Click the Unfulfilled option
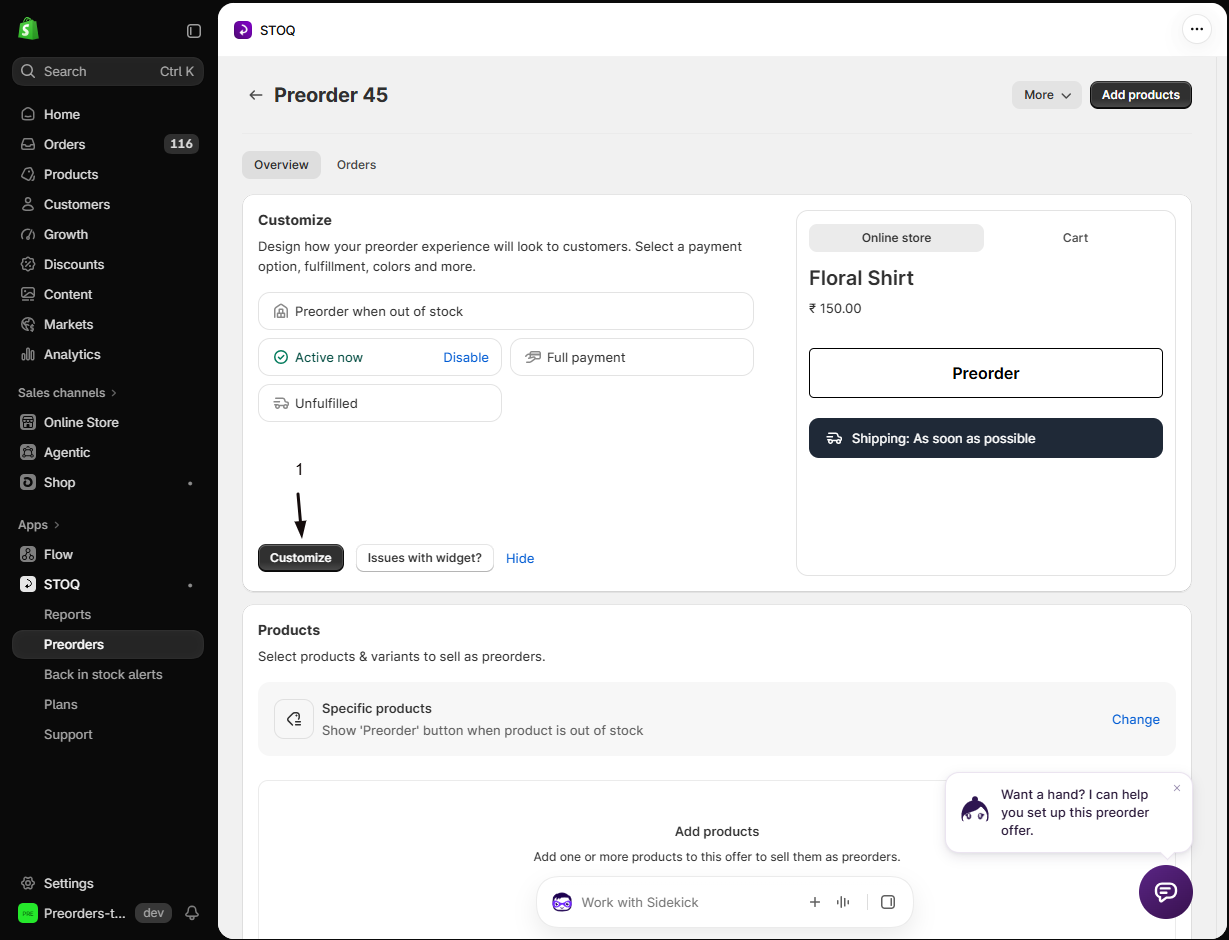 pos(380,403)
